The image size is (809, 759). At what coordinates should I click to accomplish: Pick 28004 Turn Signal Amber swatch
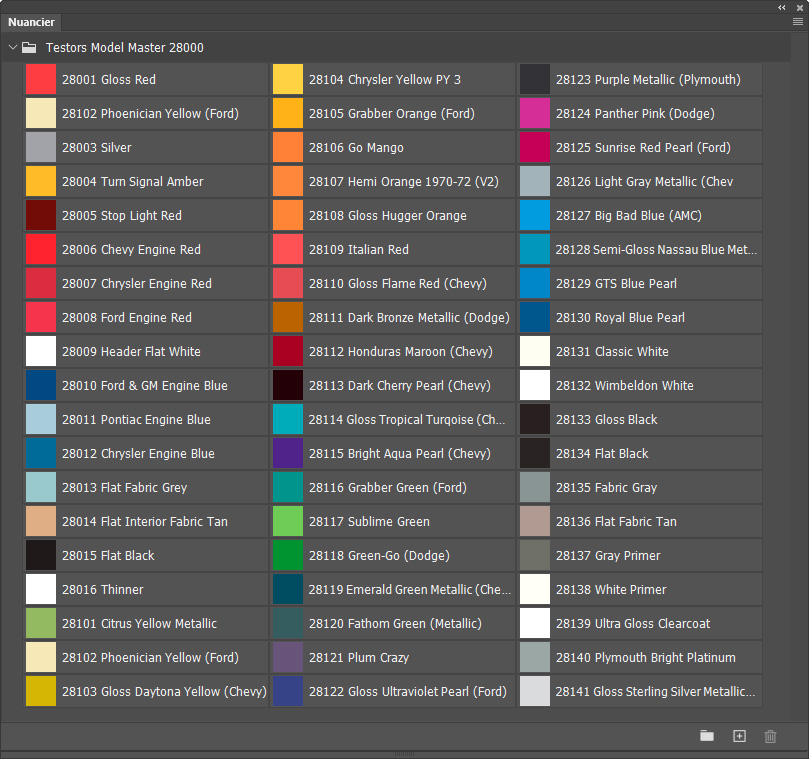[x=41, y=182]
